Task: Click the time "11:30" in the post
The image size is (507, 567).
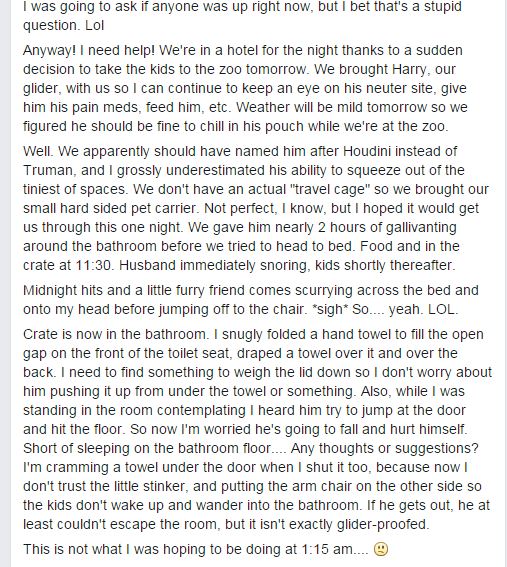Action: coord(93,265)
